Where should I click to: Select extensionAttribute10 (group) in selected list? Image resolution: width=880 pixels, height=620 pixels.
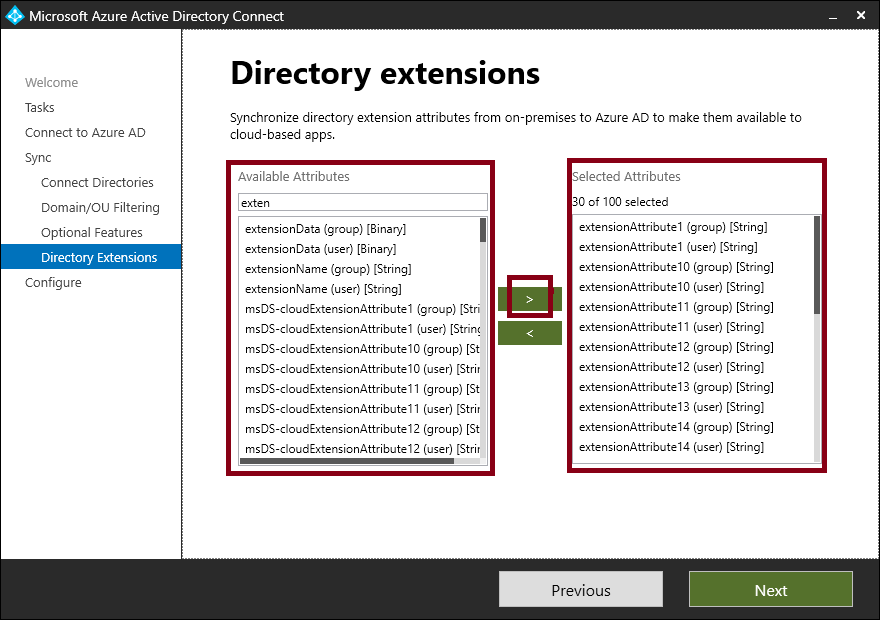[x=676, y=267]
